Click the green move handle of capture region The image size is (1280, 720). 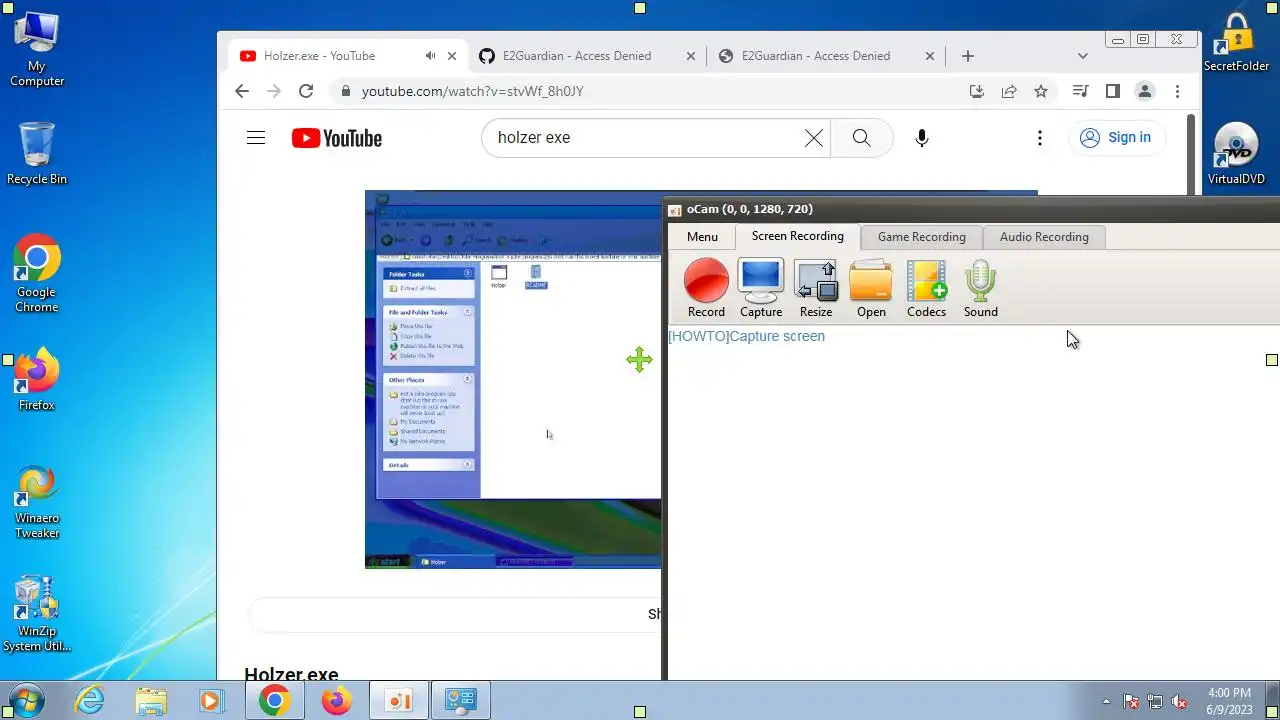[x=639, y=360]
